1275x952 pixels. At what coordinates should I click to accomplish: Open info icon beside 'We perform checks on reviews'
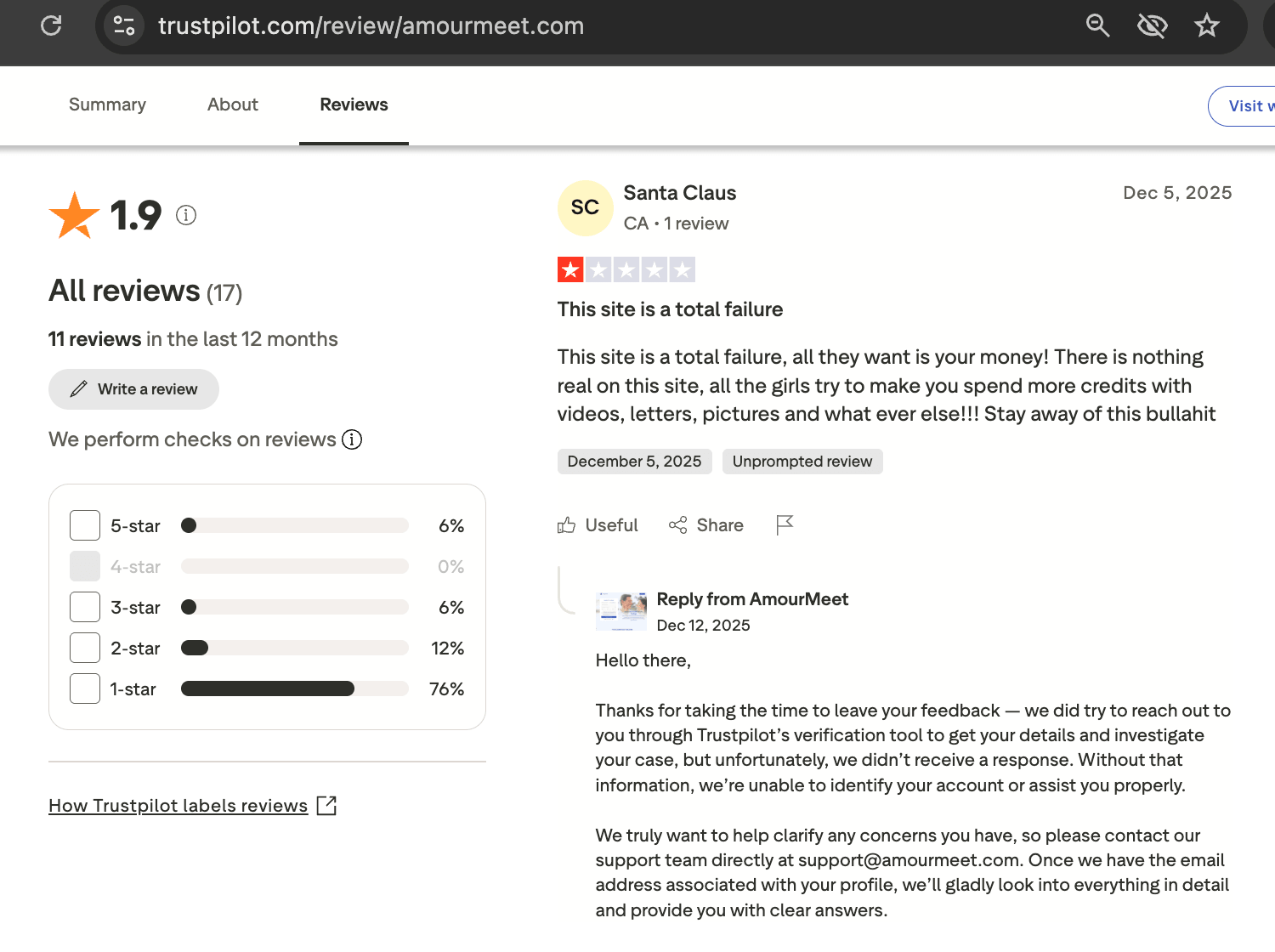coord(352,439)
